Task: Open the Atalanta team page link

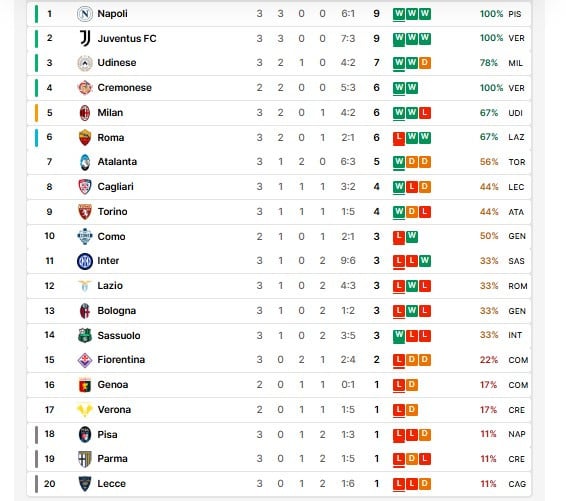Action: coord(117,162)
